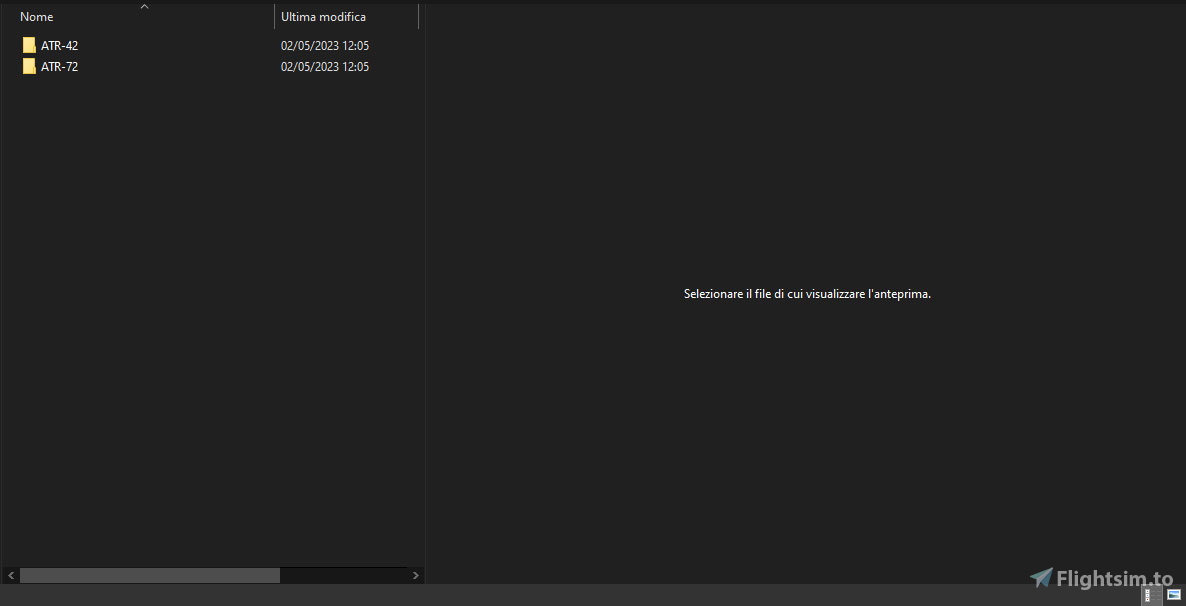Click the divider right of Ultima modifica header
1186x606 pixels.
coord(418,17)
